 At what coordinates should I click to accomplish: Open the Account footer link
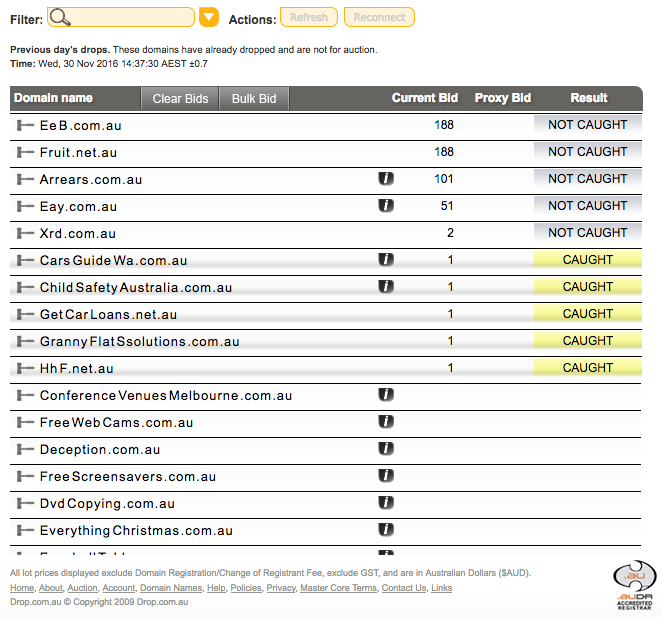pyautogui.click(x=119, y=588)
